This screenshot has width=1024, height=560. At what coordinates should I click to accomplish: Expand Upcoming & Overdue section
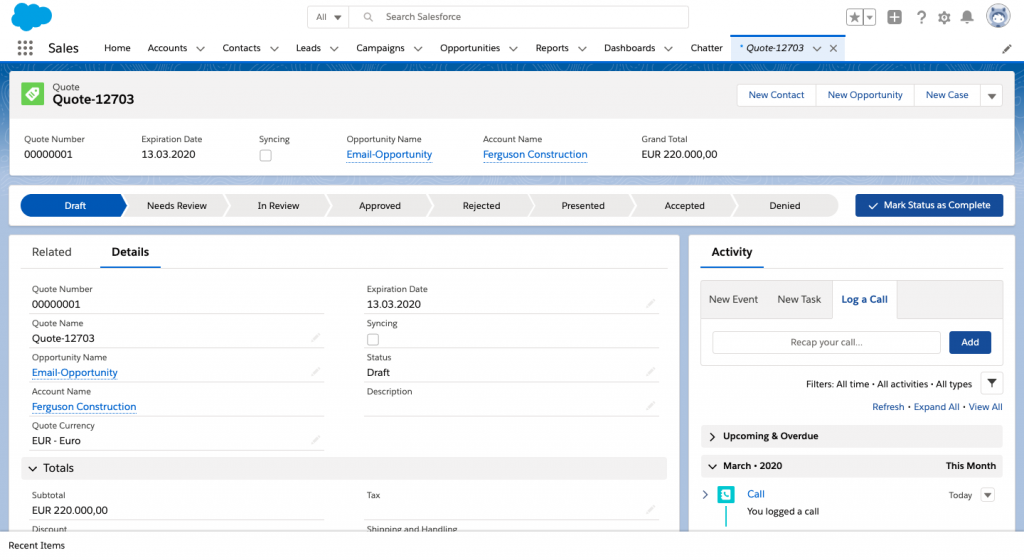(712, 437)
